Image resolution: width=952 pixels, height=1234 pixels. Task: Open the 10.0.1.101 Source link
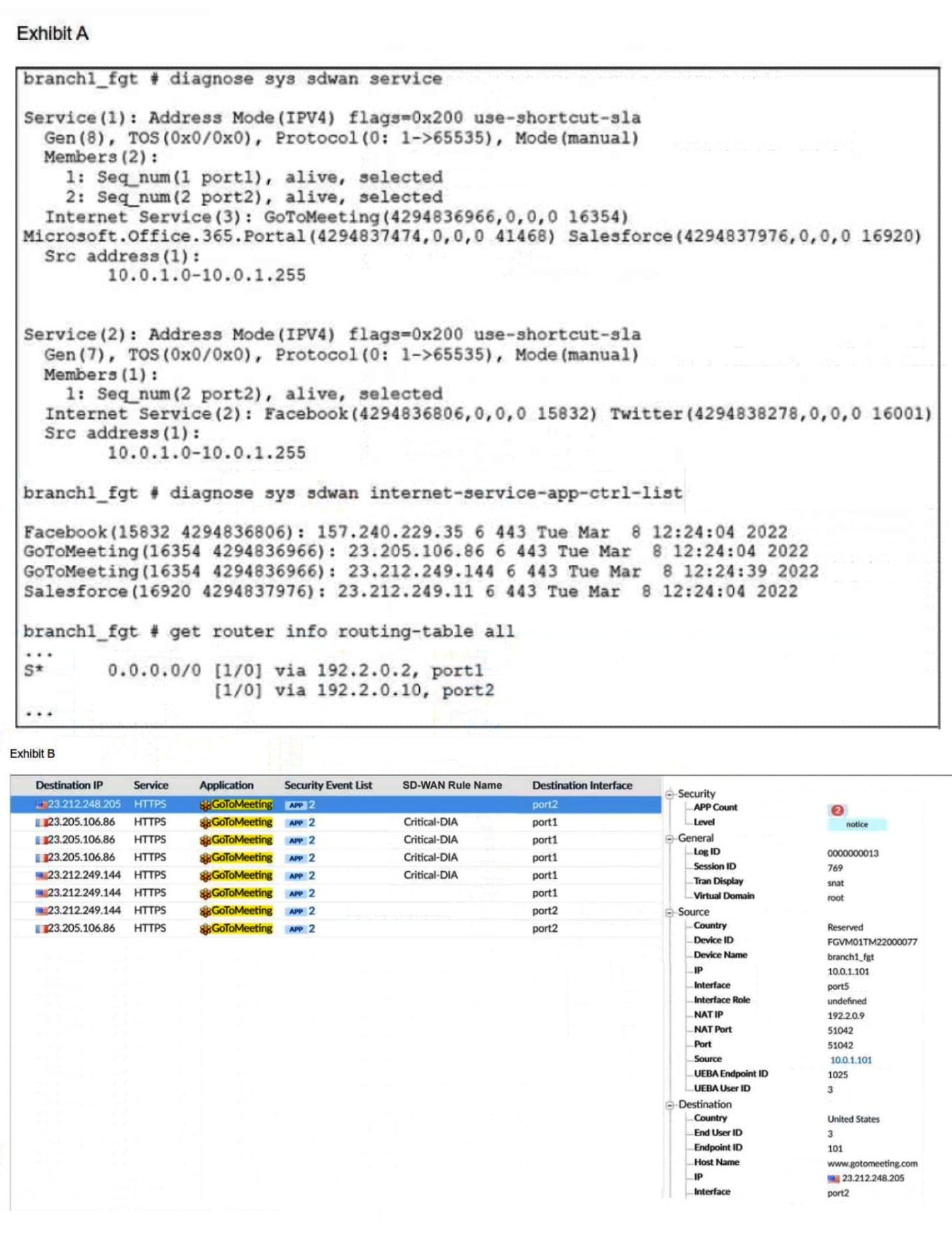pos(850,1060)
